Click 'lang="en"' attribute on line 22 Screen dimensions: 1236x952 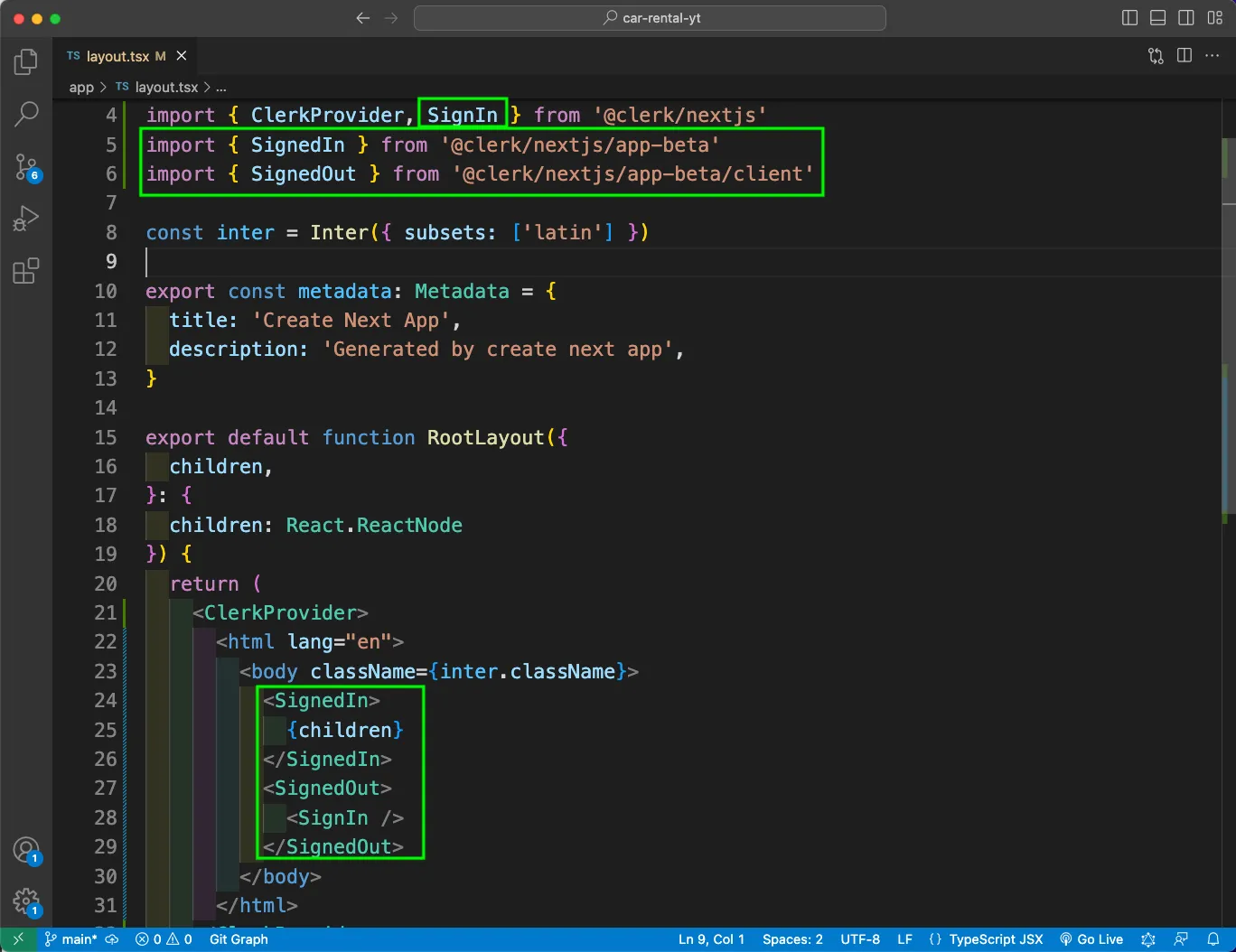coord(340,642)
